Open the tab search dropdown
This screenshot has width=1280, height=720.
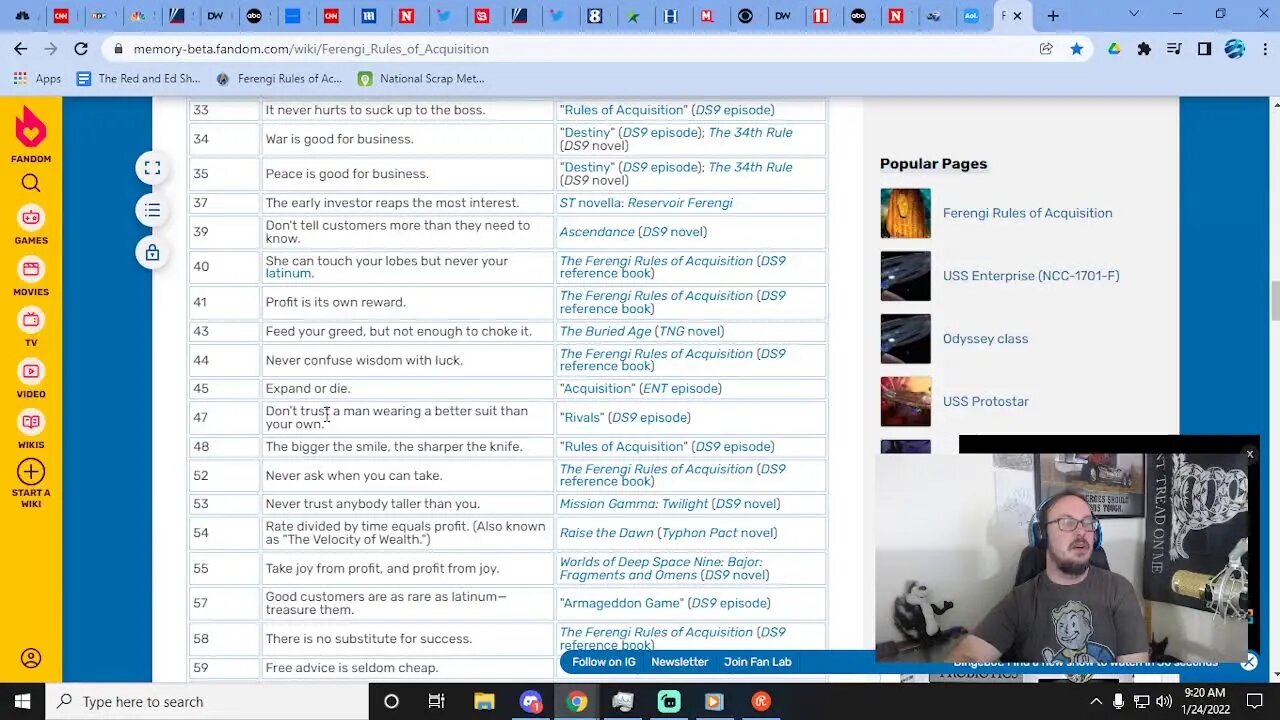[x=1133, y=15]
